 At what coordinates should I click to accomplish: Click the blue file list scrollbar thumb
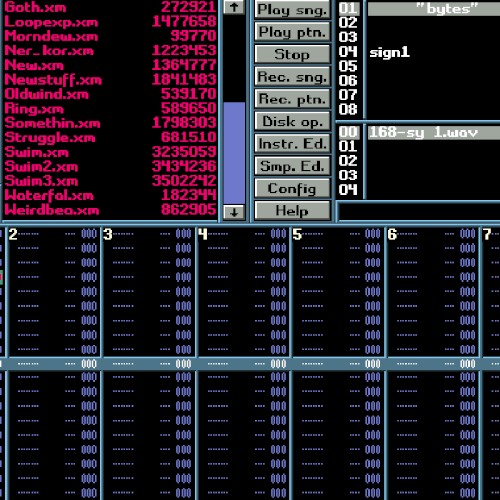(x=234, y=153)
